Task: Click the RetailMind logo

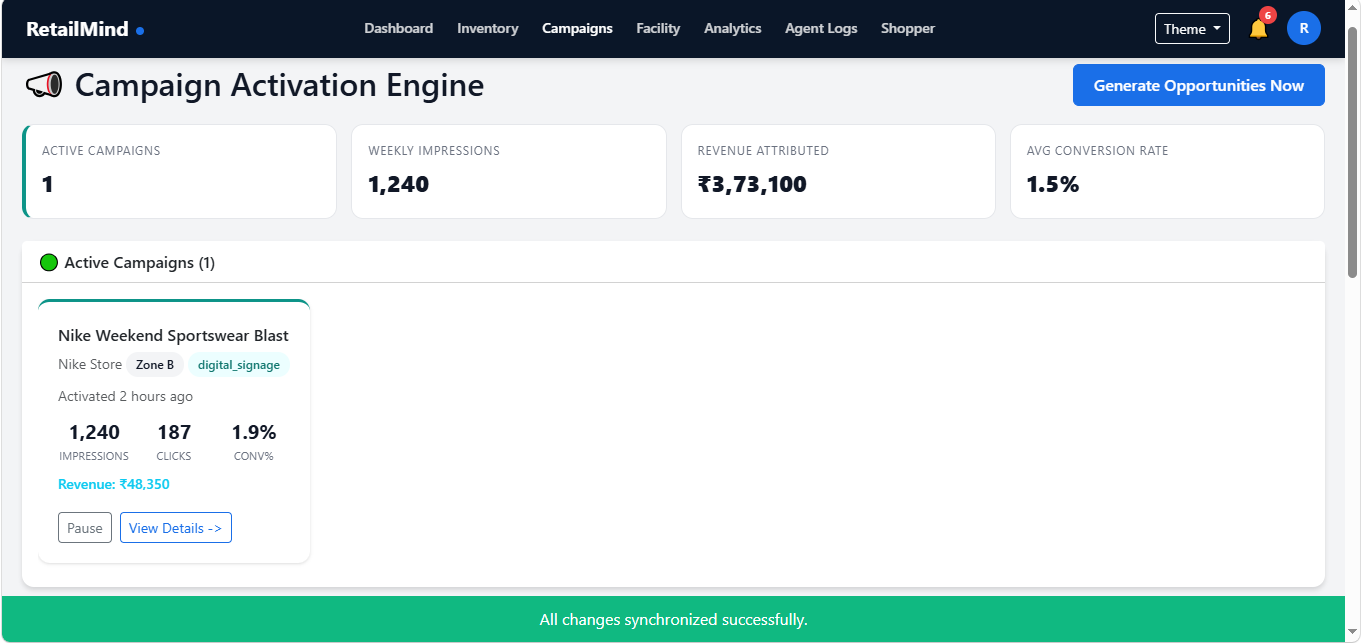Action: point(77,29)
